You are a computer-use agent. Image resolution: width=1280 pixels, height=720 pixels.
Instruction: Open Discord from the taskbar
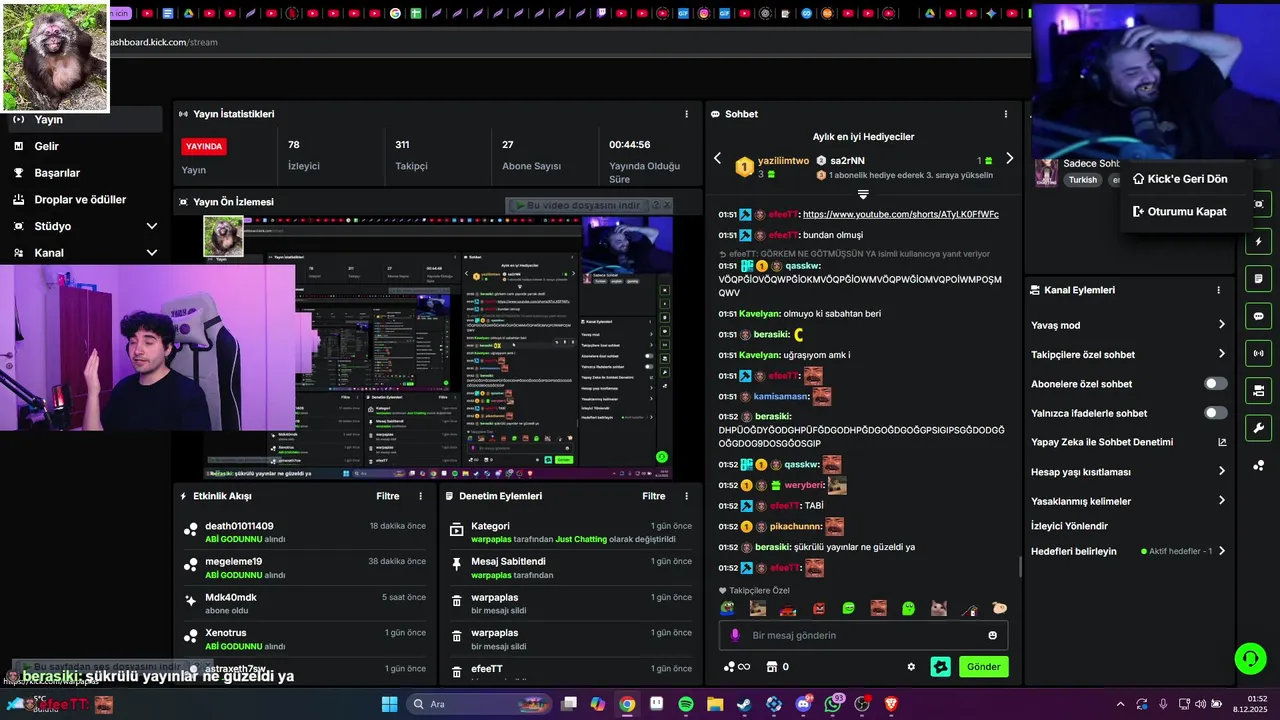click(x=803, y=704)
